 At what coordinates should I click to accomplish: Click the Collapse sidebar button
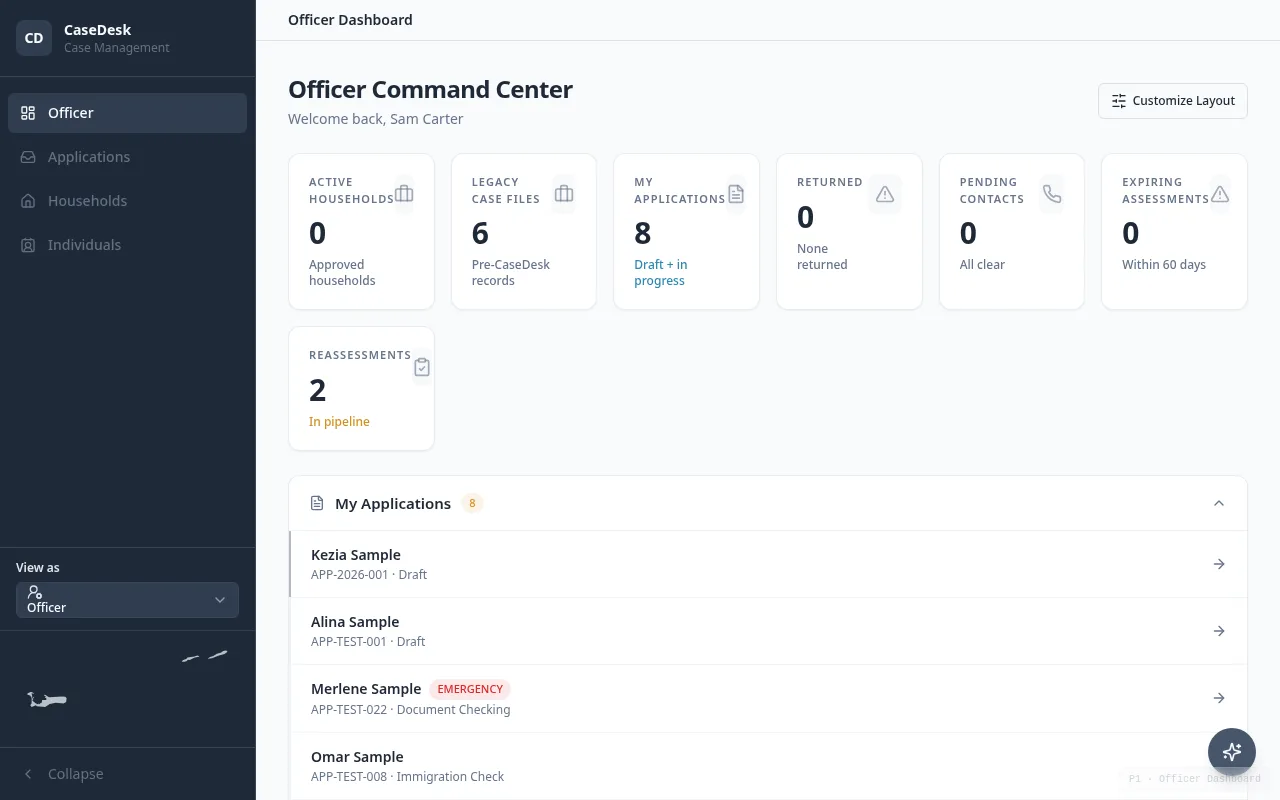[127, 774]
